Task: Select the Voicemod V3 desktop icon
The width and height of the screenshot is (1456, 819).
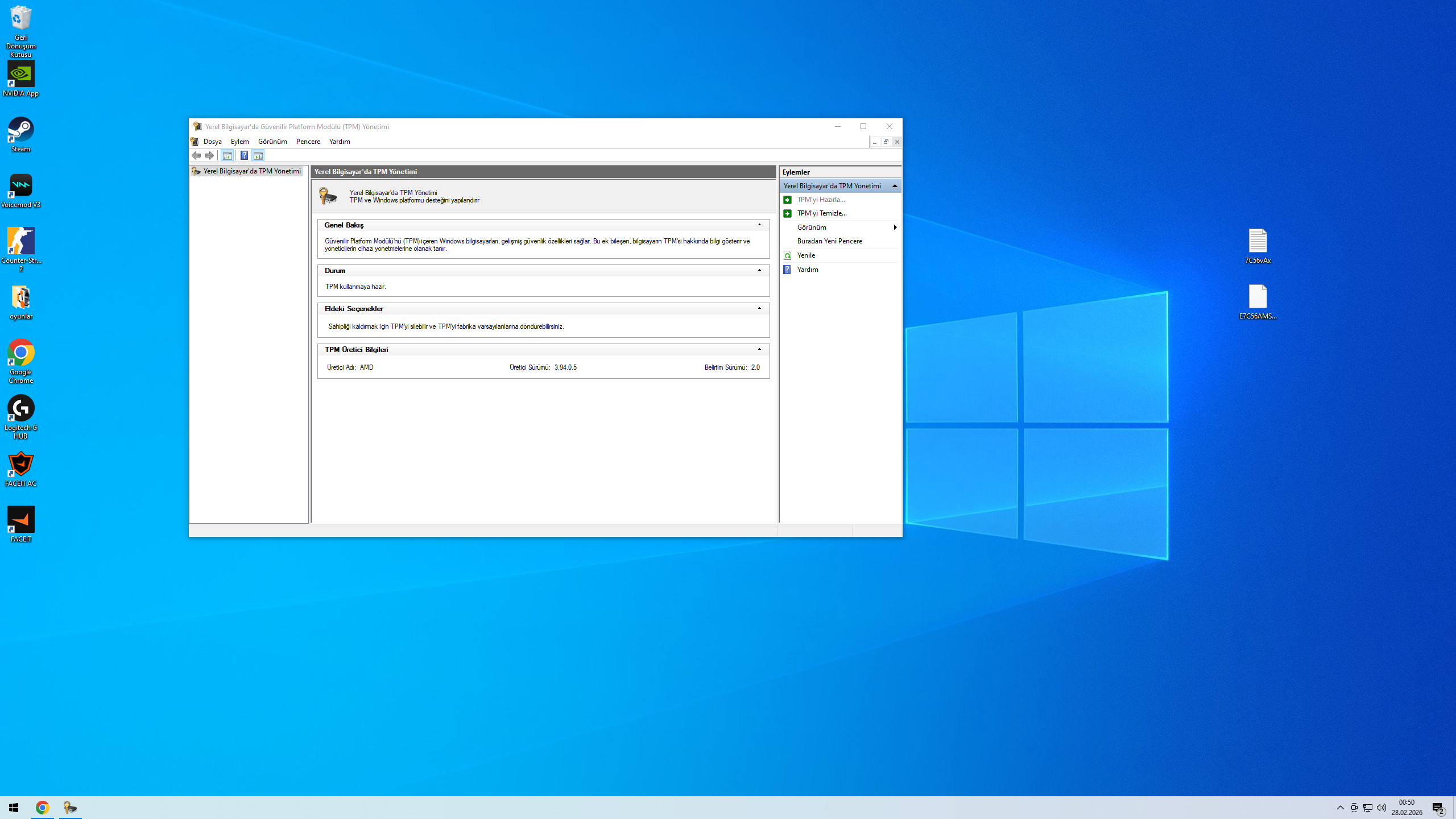Action: [20, 190]
